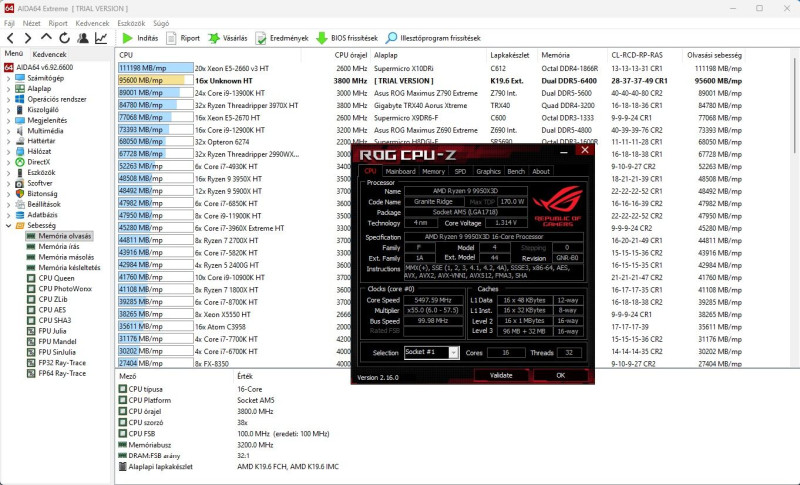Switch to the Kedvencek sidebar tab

(49, 54)
